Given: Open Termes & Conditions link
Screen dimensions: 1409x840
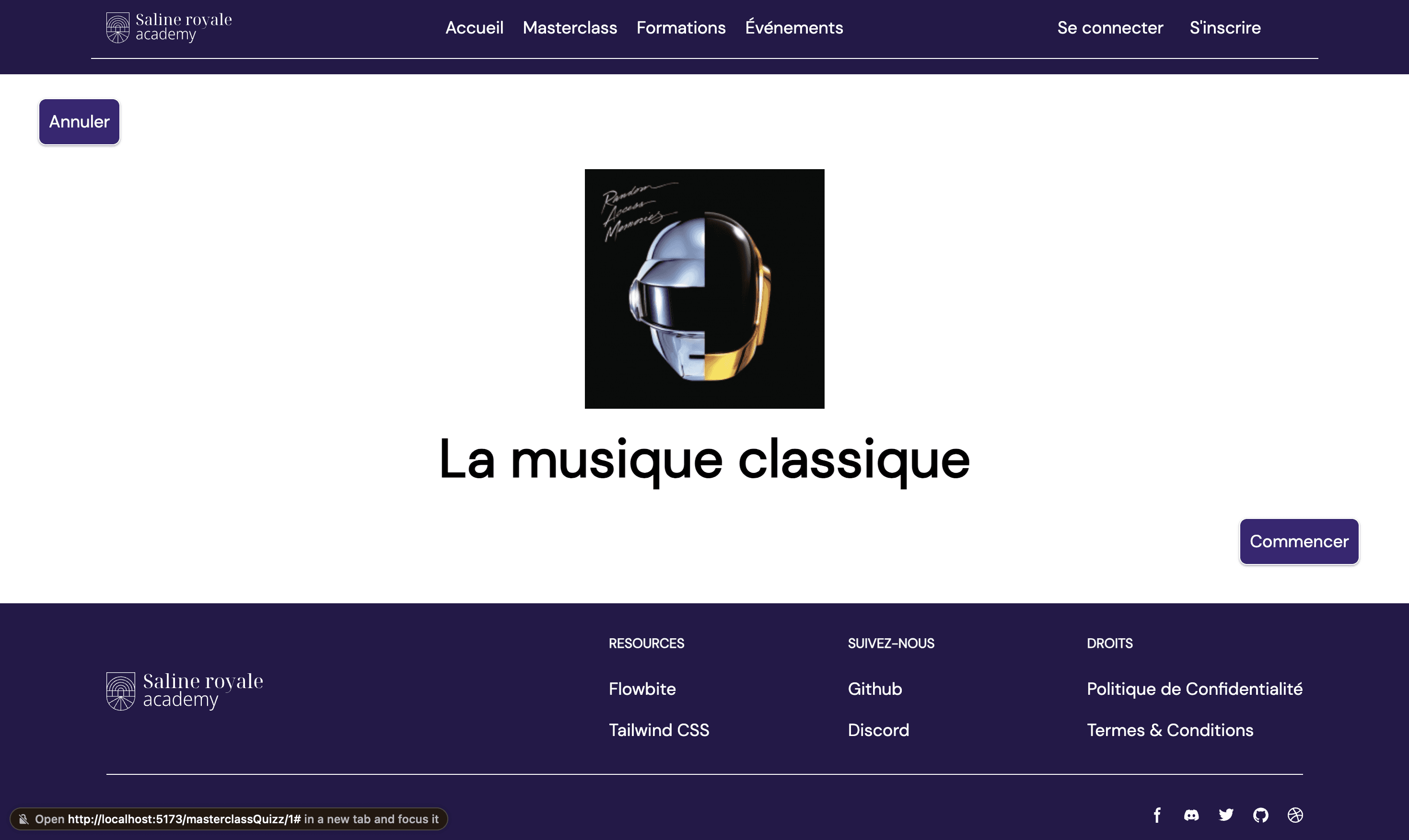Looking at the screenshot, I should [x=1170, y=730].
